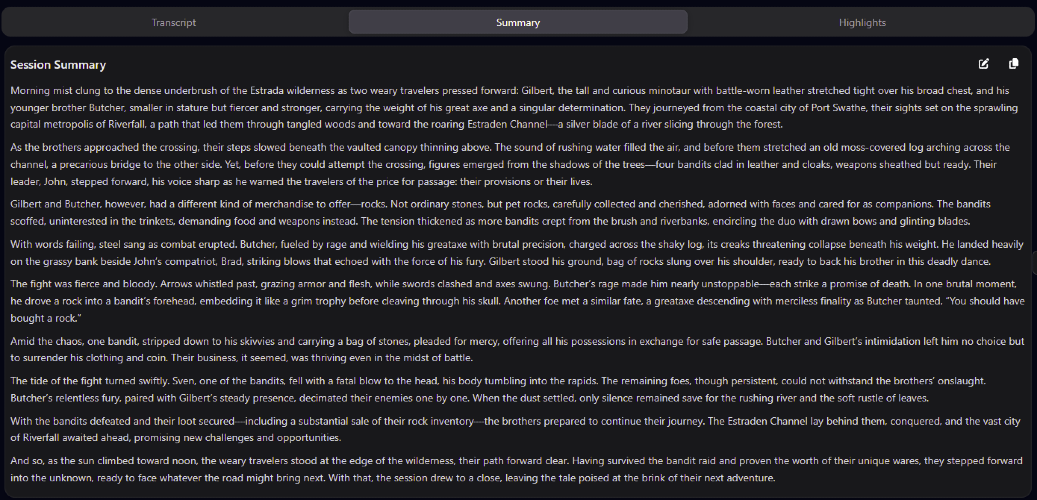Click the paragraph starting "Amid the chaos"
Image resolution: width=1037 pixels, height=500 pixels.
click(516, 350)
